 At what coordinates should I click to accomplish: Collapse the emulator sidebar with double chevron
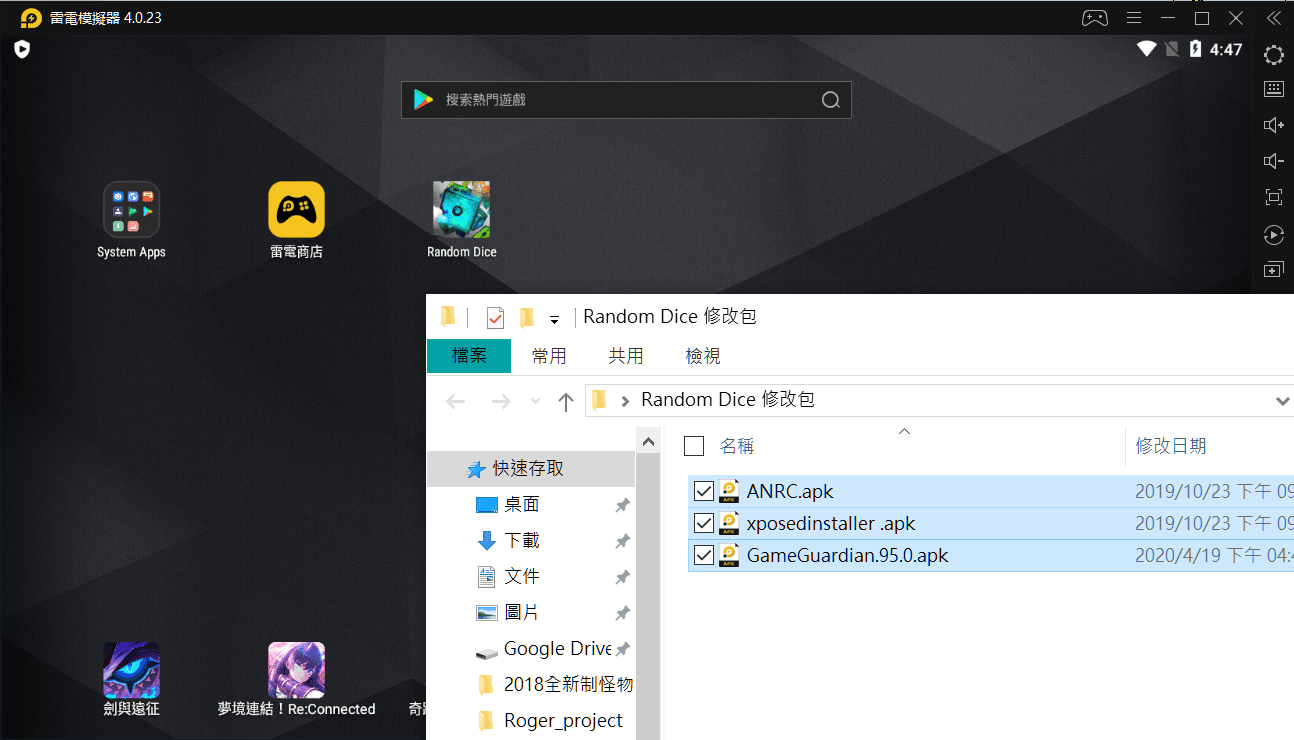point(1273,18)
